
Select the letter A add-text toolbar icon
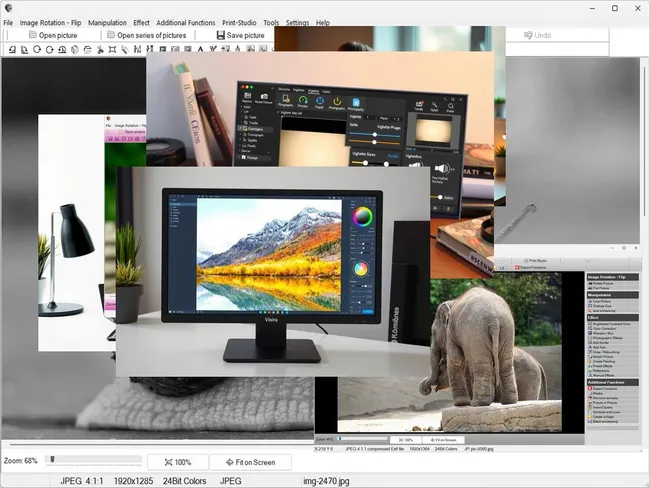[x=200, y=50]
